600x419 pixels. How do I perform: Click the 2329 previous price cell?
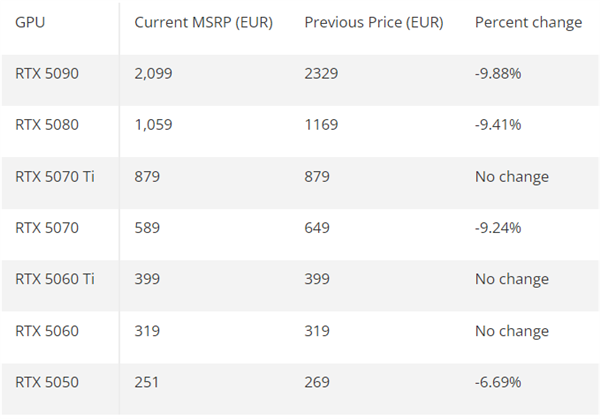pos(322,73)
